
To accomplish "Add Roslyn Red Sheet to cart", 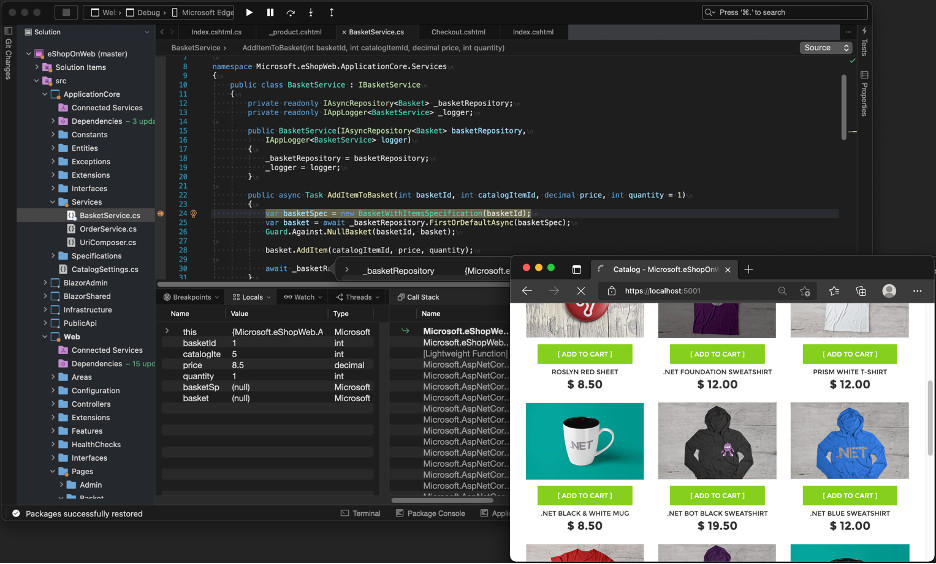I will pyautogui.click(x=584, y=354).
